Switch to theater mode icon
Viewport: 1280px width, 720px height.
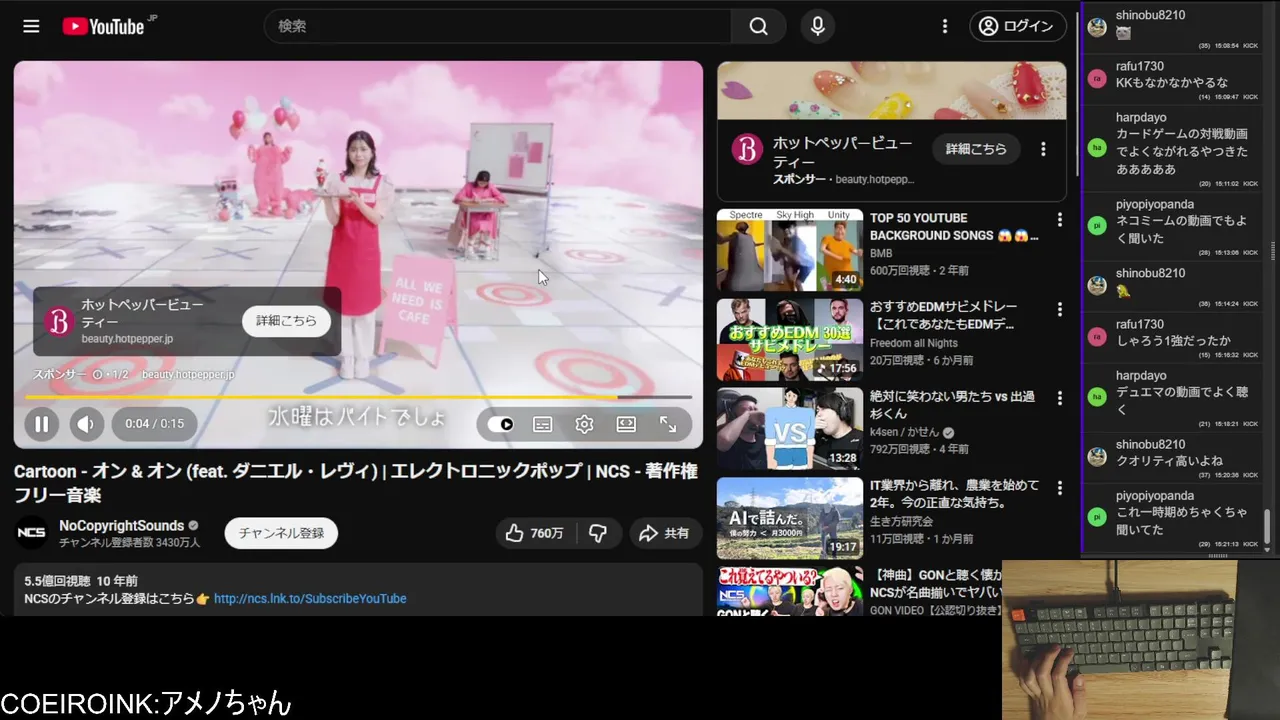[x=626, y=424]
